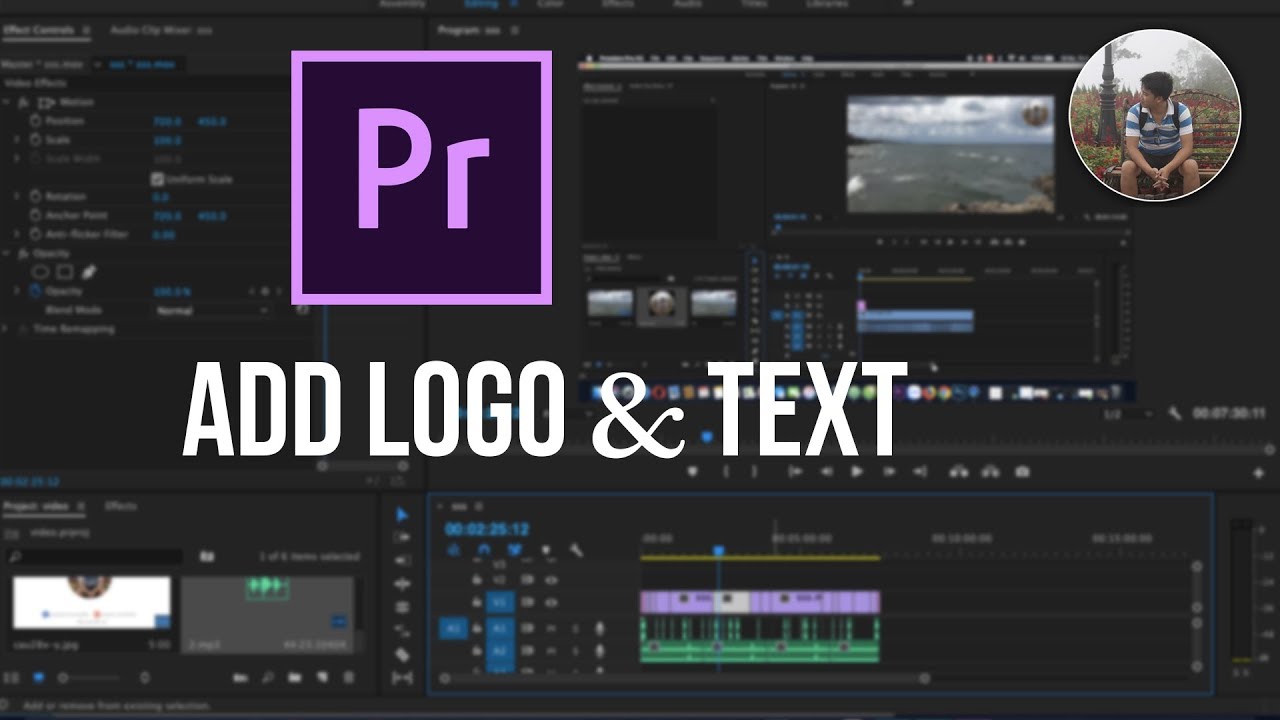The height and width of the screenshot is (720, 1280).
Task: Click the Opacity percentage value
Action: tap(172, 291)
